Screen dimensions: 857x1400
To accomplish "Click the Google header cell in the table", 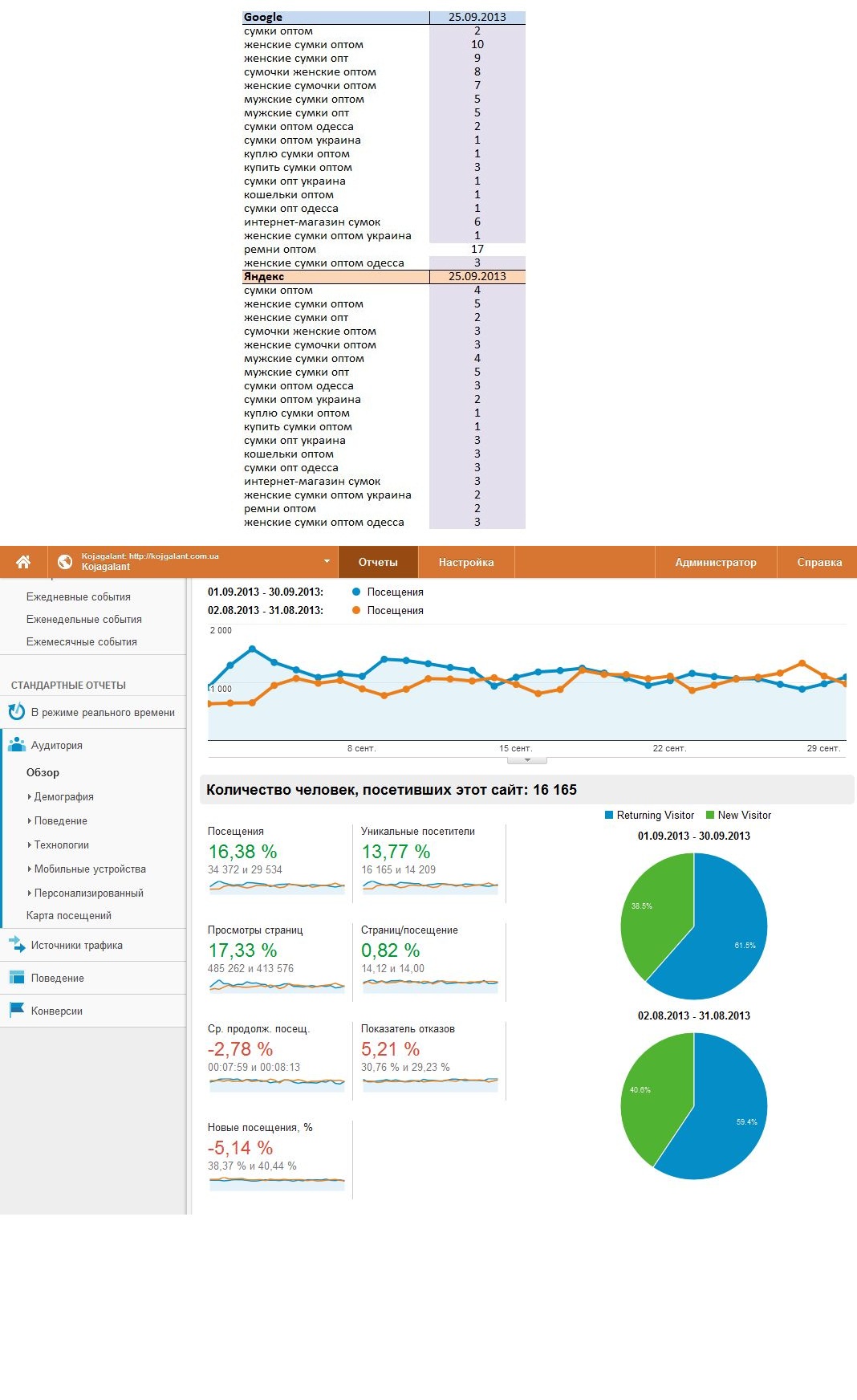I will (x=335, y=17).
